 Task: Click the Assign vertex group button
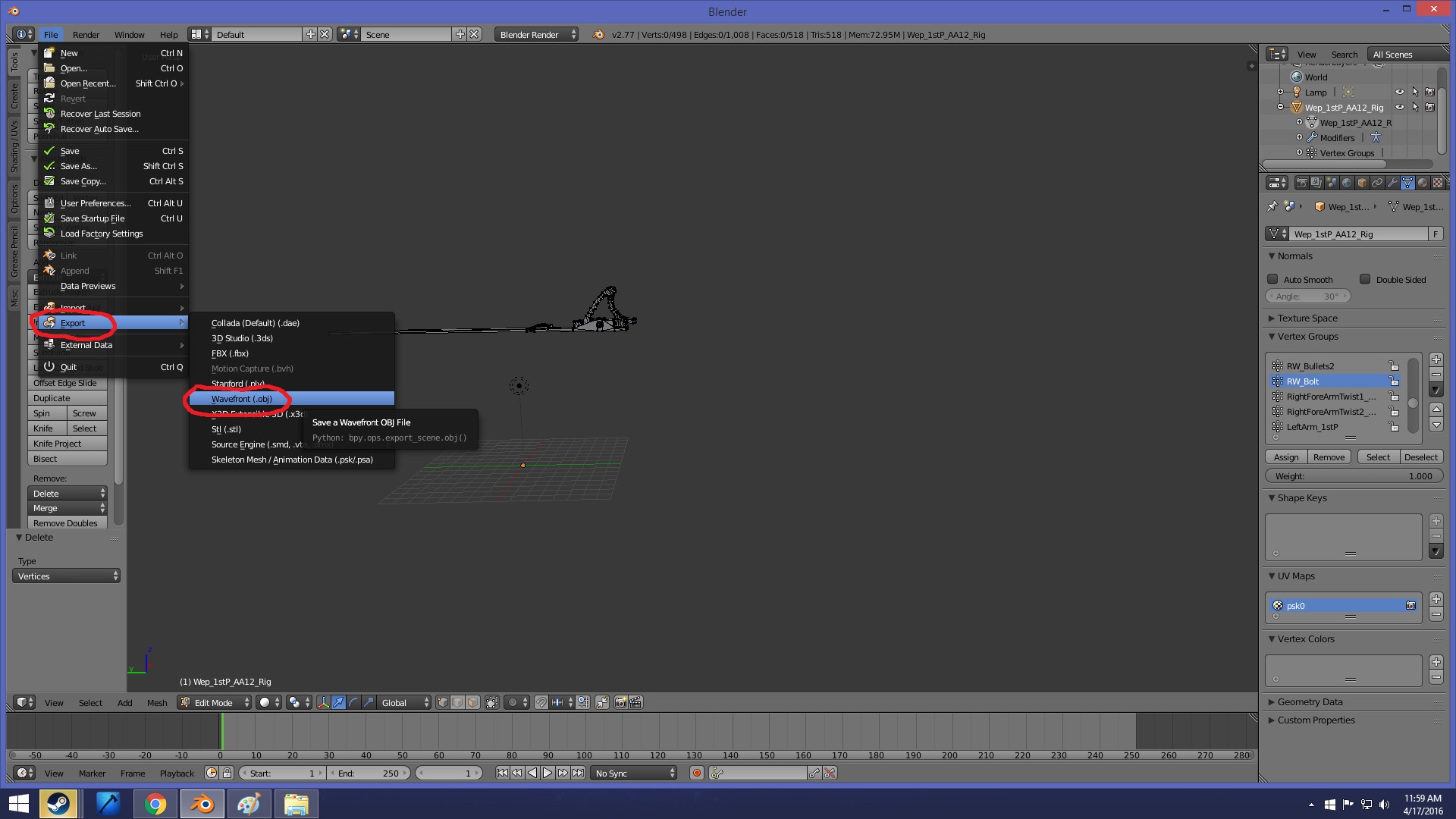[x=1285, y=457]
